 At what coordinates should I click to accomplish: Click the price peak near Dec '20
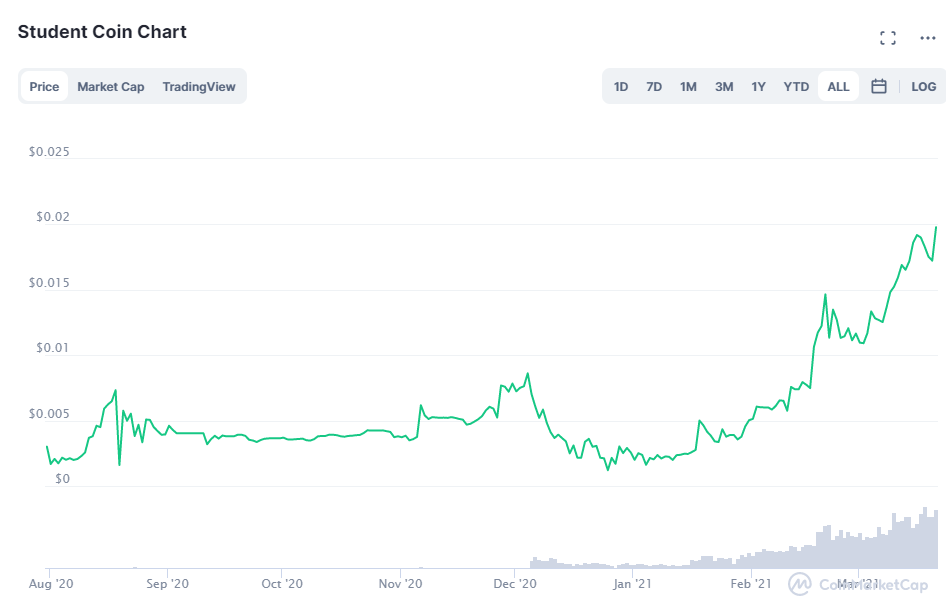tap(528, 374)
